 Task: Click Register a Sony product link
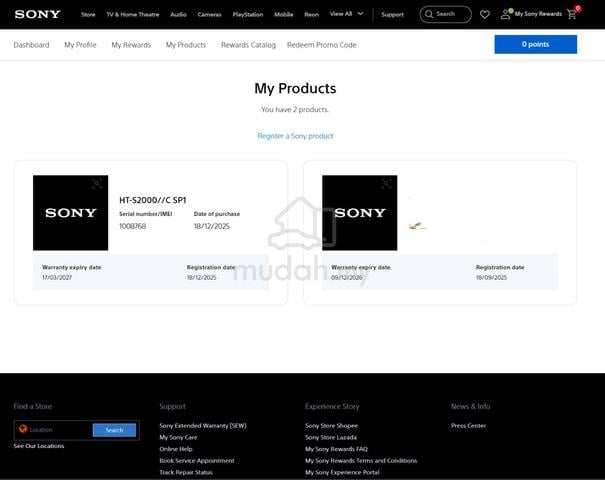coord(295,136)
